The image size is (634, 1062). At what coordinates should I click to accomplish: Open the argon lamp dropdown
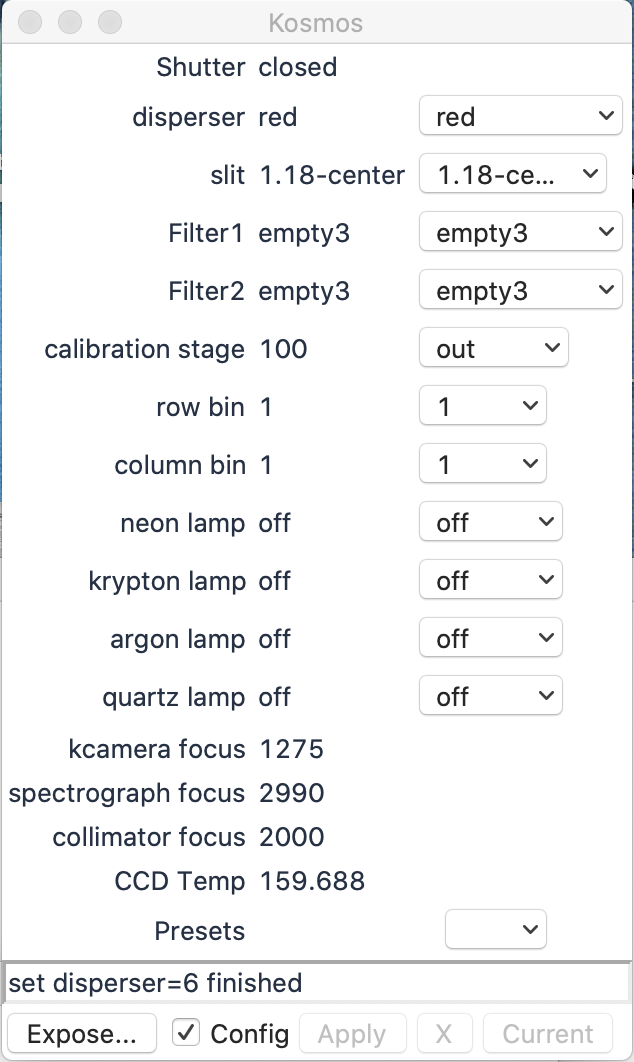[490, 639]
